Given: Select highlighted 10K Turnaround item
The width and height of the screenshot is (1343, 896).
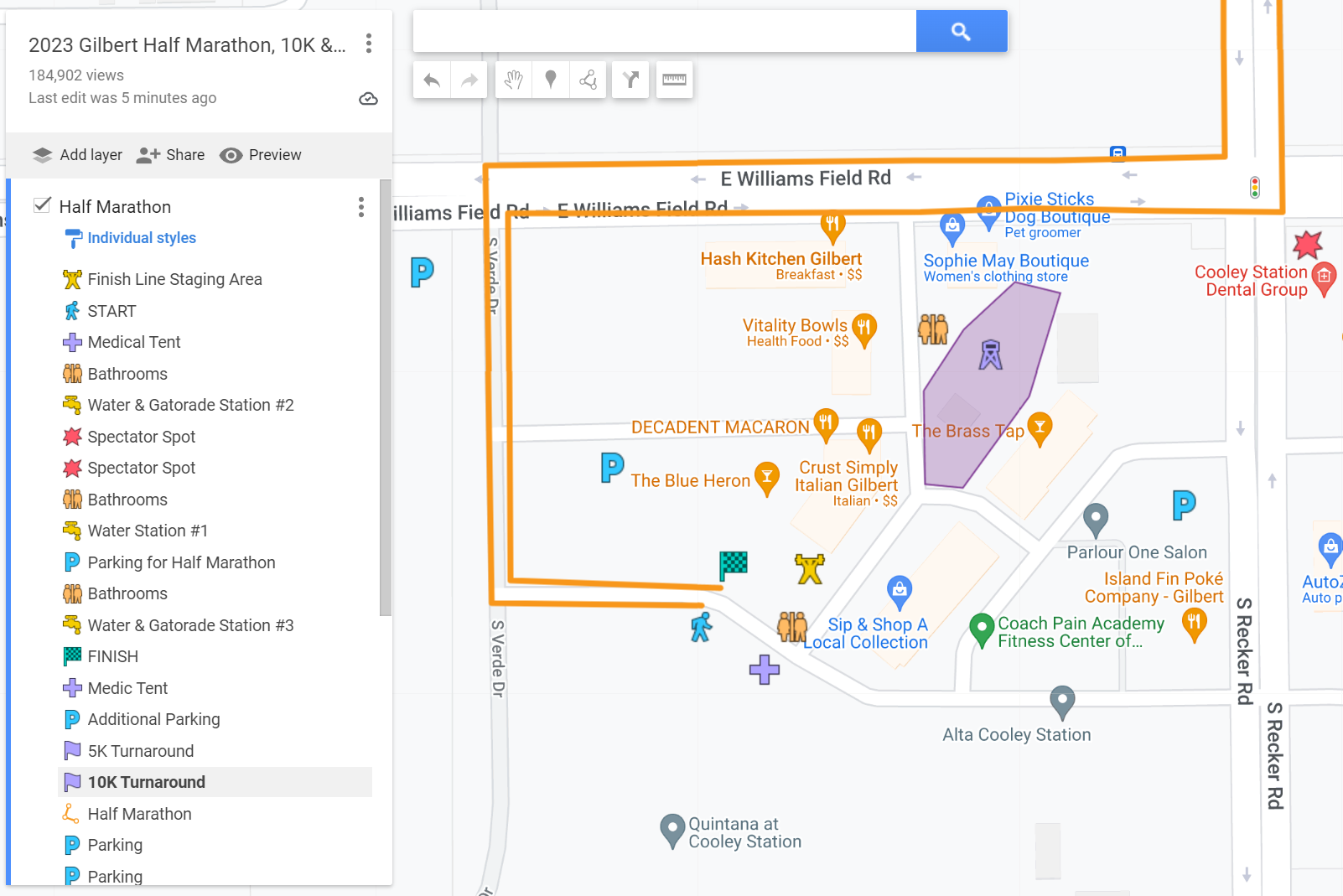Looking at the screenshot, I should click(x=215, y=782).
